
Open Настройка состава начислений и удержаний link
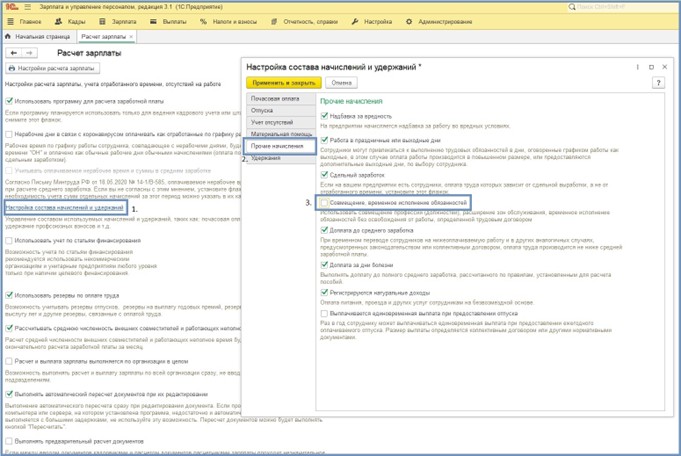coord(65,208)
